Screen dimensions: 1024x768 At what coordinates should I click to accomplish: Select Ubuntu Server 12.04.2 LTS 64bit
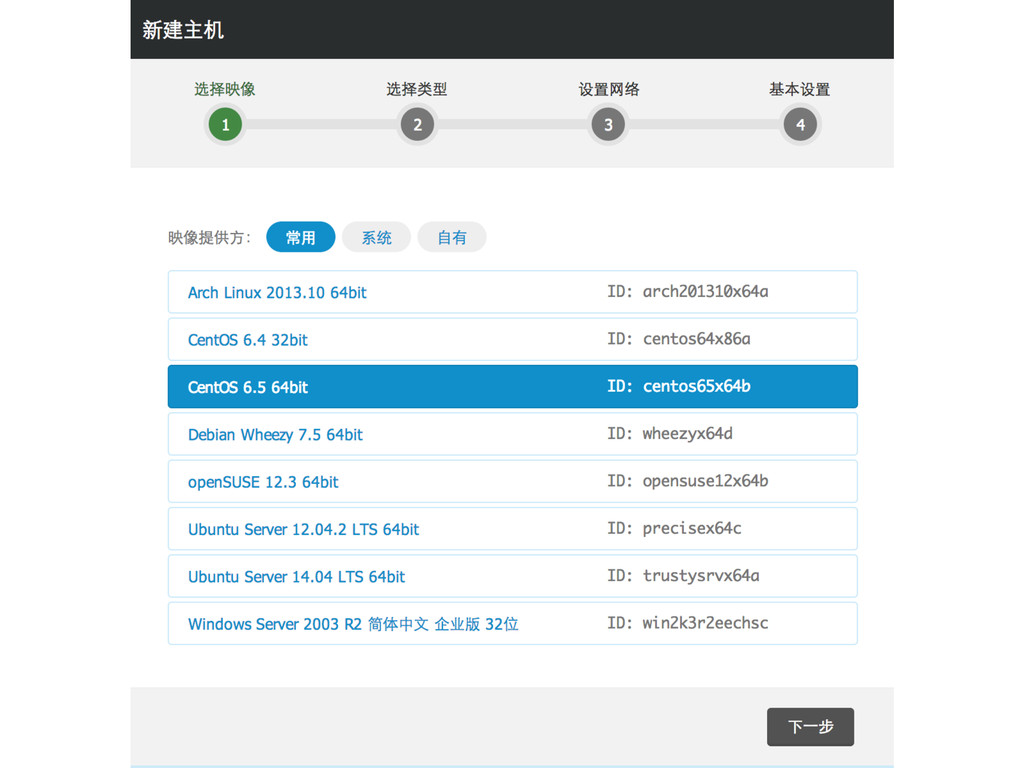(513, 529)
